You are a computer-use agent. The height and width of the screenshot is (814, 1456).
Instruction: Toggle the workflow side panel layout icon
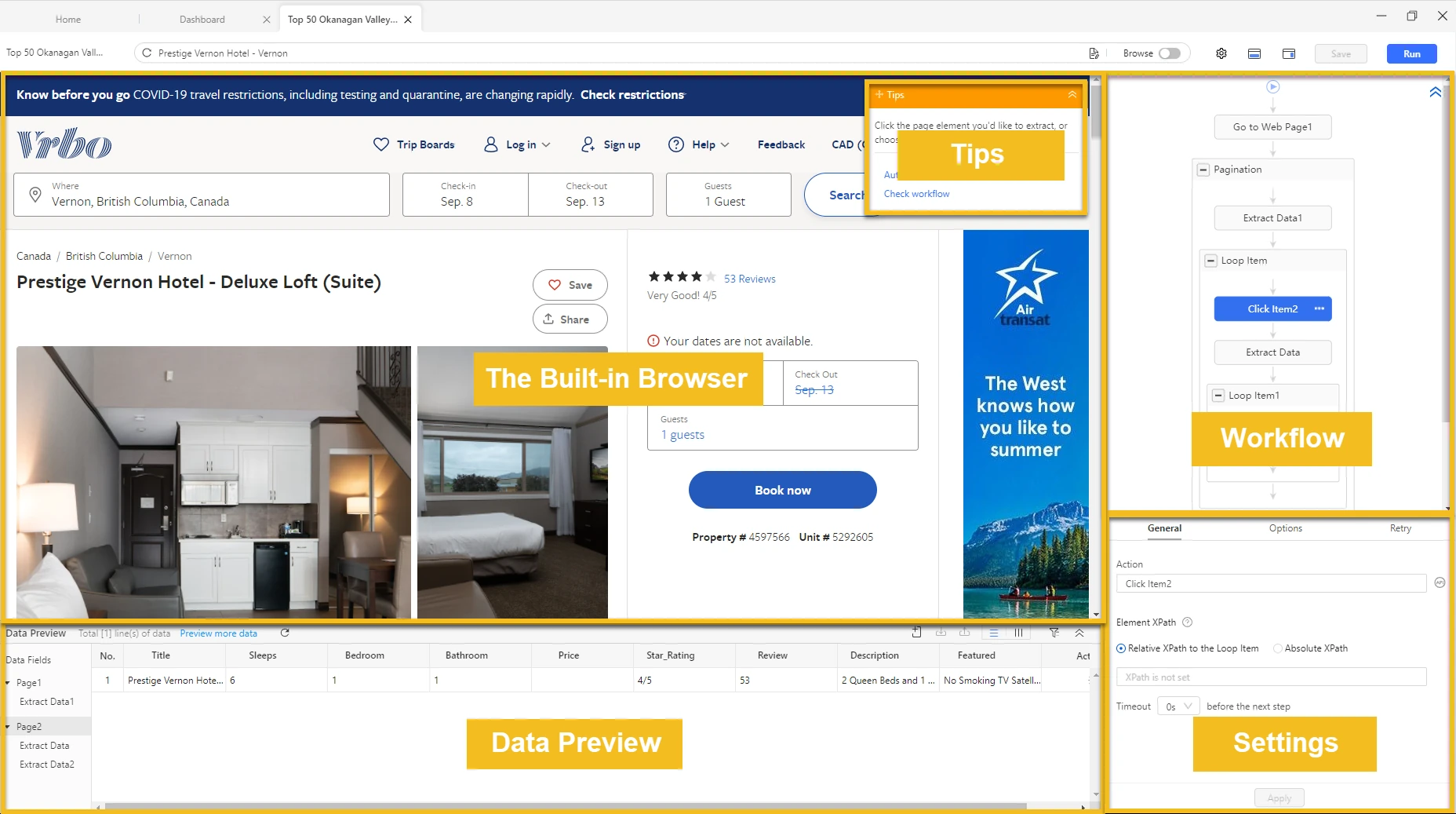click(x=1289, y=53)
